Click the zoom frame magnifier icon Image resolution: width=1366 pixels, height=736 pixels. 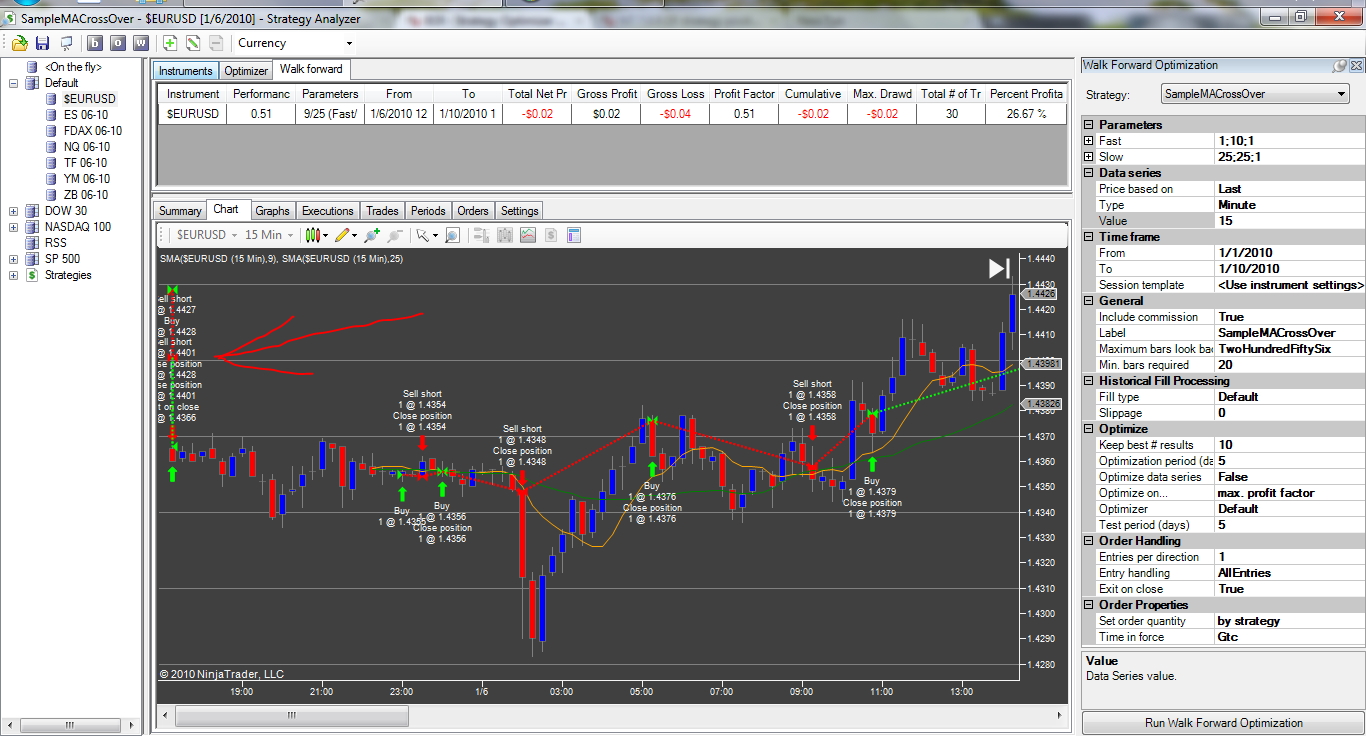pyautogui.click(x=453, y=235)
